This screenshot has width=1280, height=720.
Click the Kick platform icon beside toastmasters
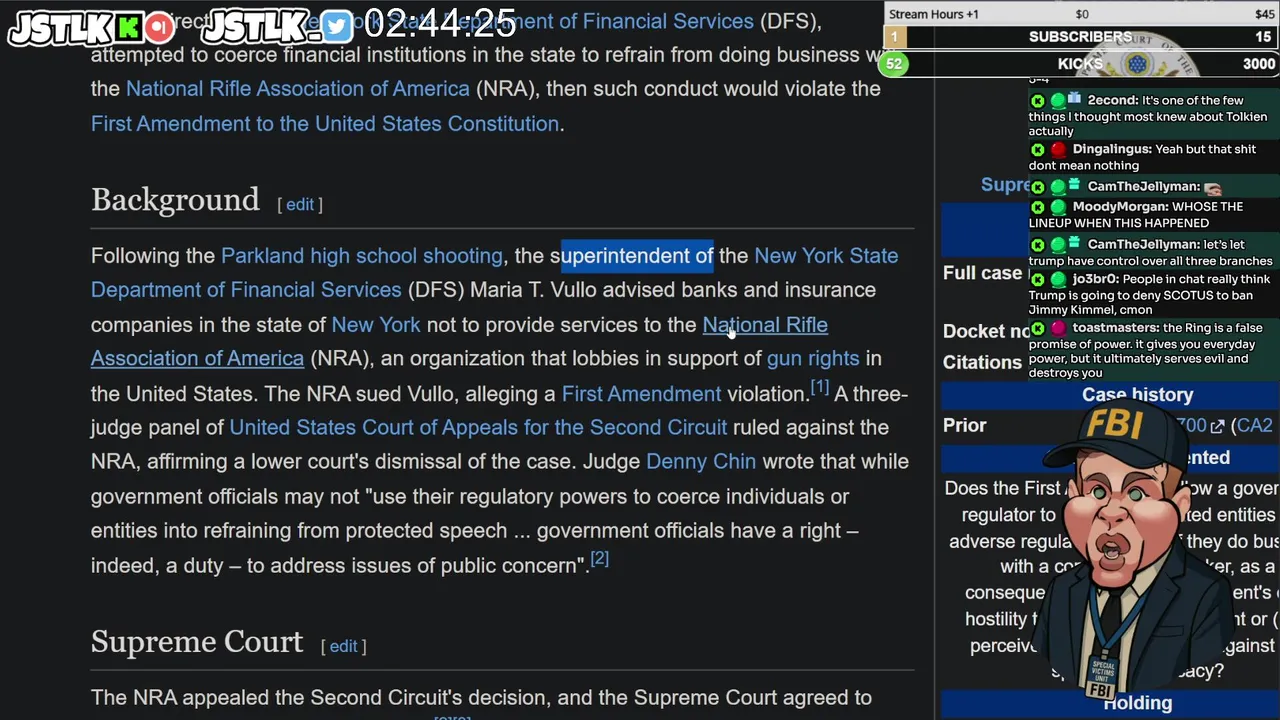1037,328
